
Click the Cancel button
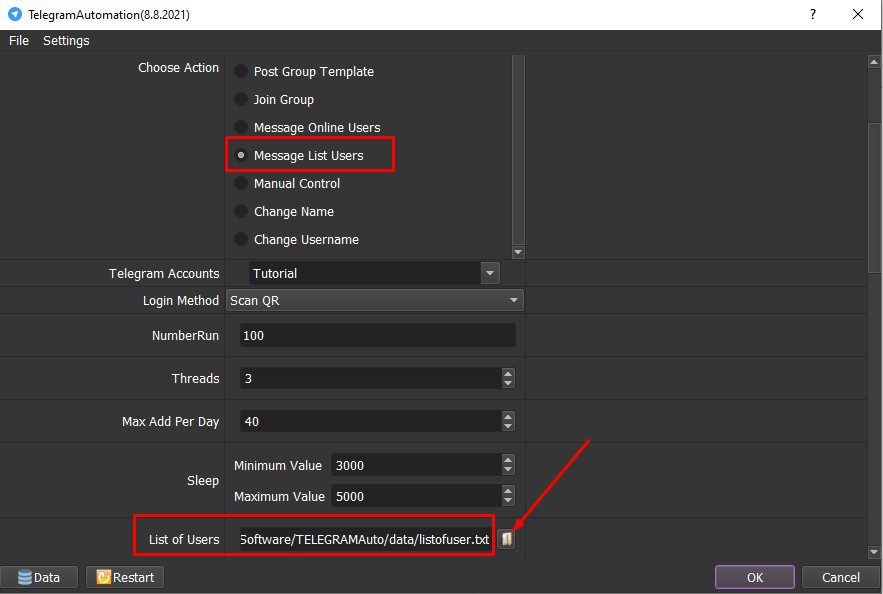840,577
